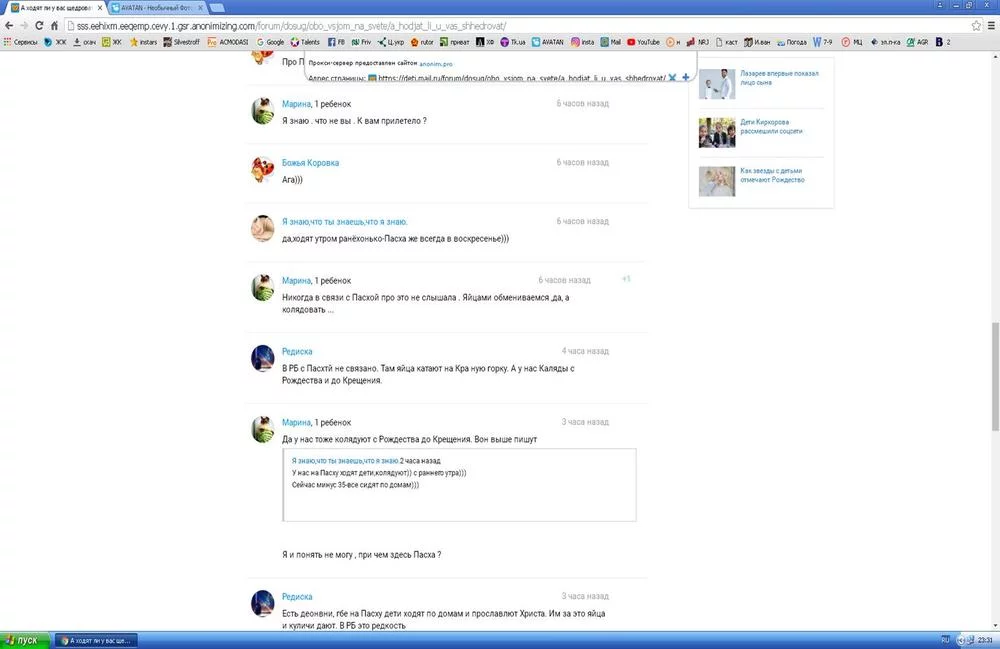1000x649 pixels.
Task: Switch the RU language indicator in tray
Action: [945, 640]
